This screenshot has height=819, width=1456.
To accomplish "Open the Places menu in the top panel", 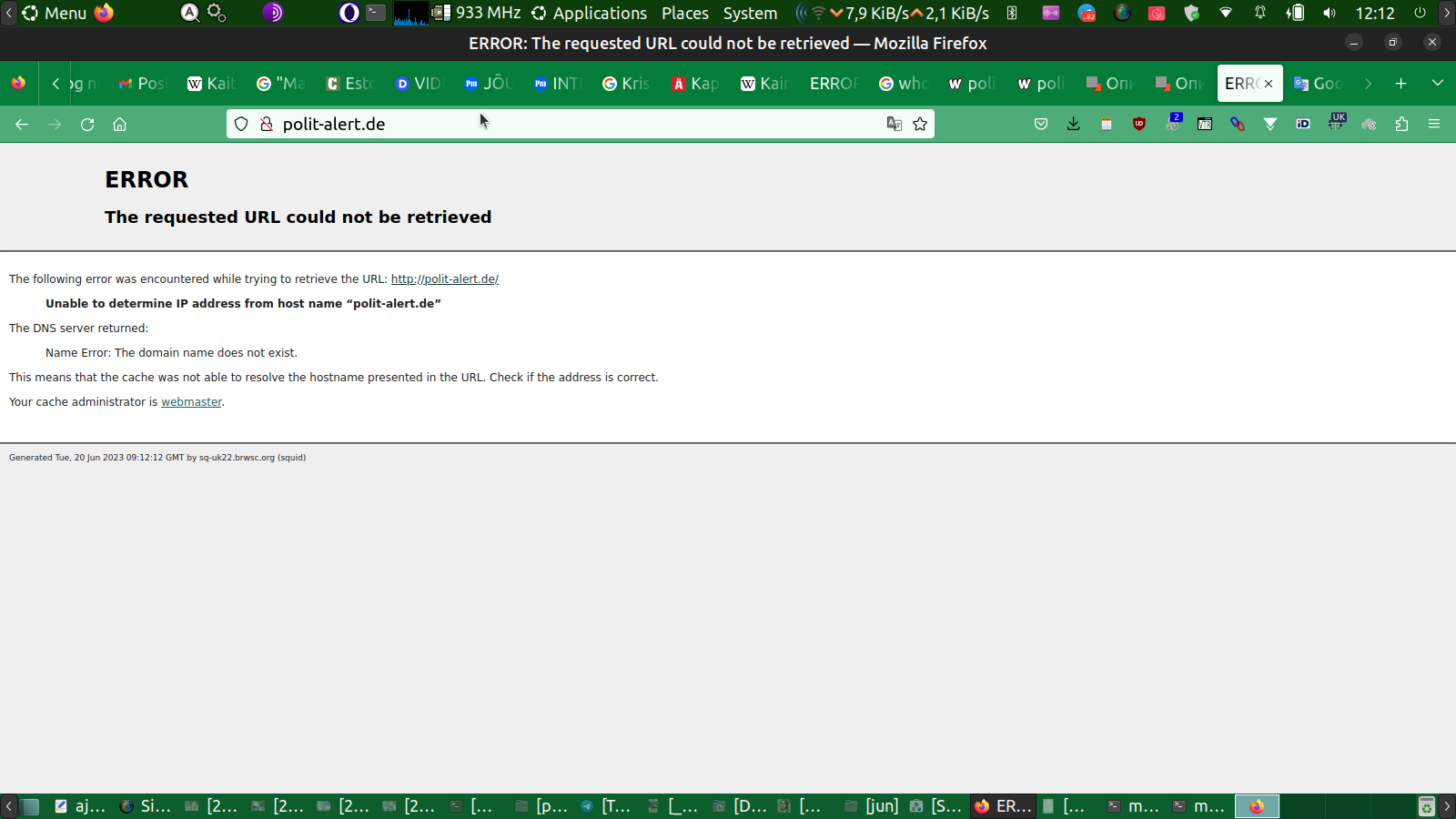I will click(x=685, y=13).
